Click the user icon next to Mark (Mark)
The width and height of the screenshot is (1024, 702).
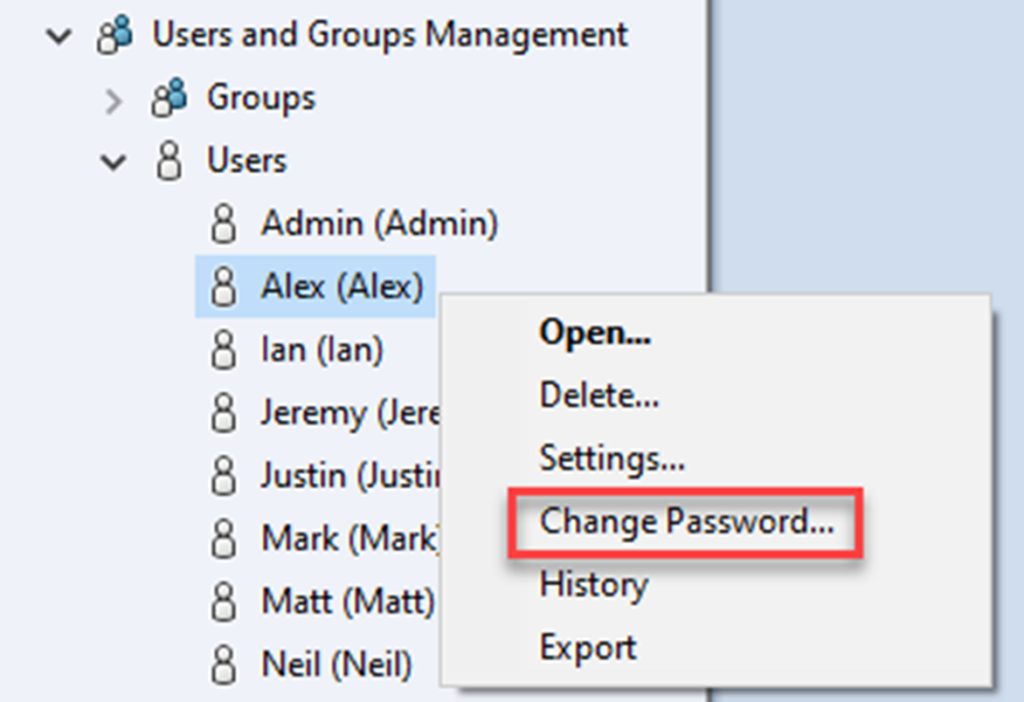click(x=222, y=538)
